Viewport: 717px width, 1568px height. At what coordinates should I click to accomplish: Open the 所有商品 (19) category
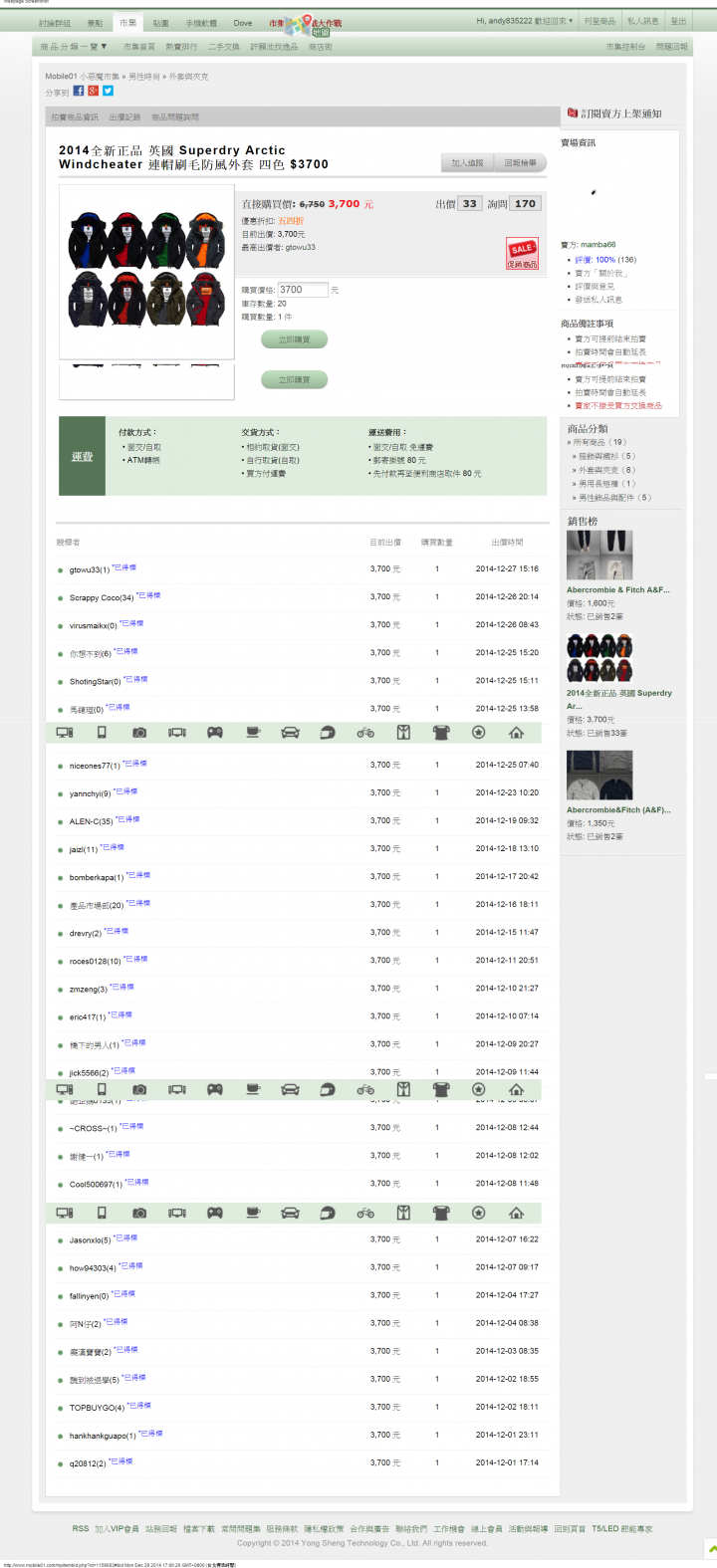tap(599, 442)
